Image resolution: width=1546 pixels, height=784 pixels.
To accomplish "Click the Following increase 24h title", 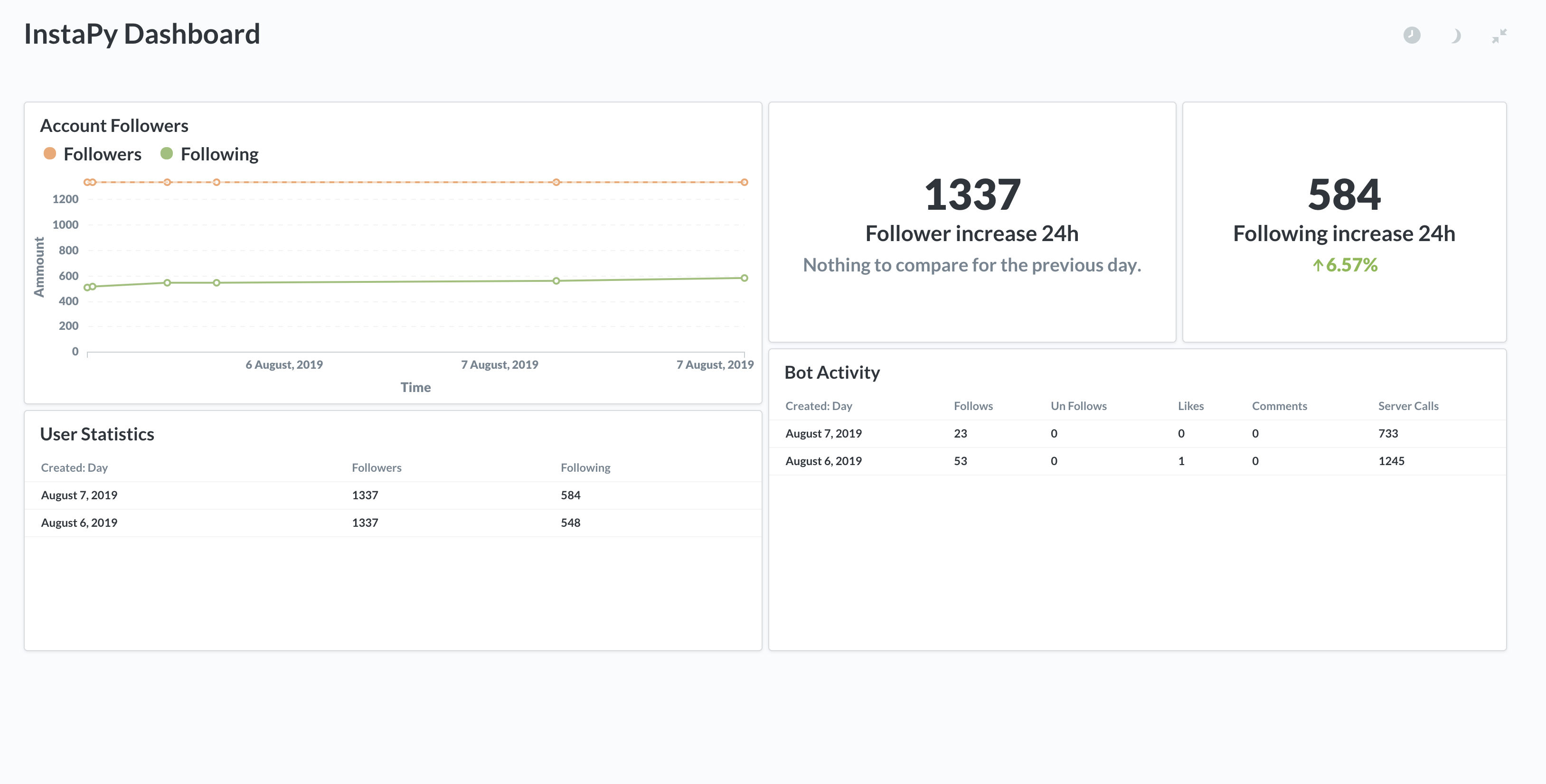I will pos(1344,233).
